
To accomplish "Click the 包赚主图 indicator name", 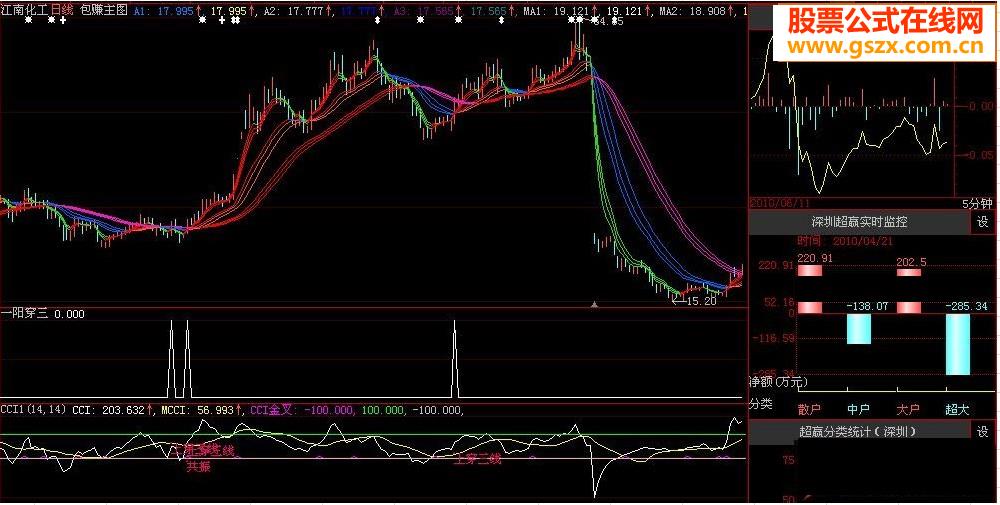I will (103, 9).
